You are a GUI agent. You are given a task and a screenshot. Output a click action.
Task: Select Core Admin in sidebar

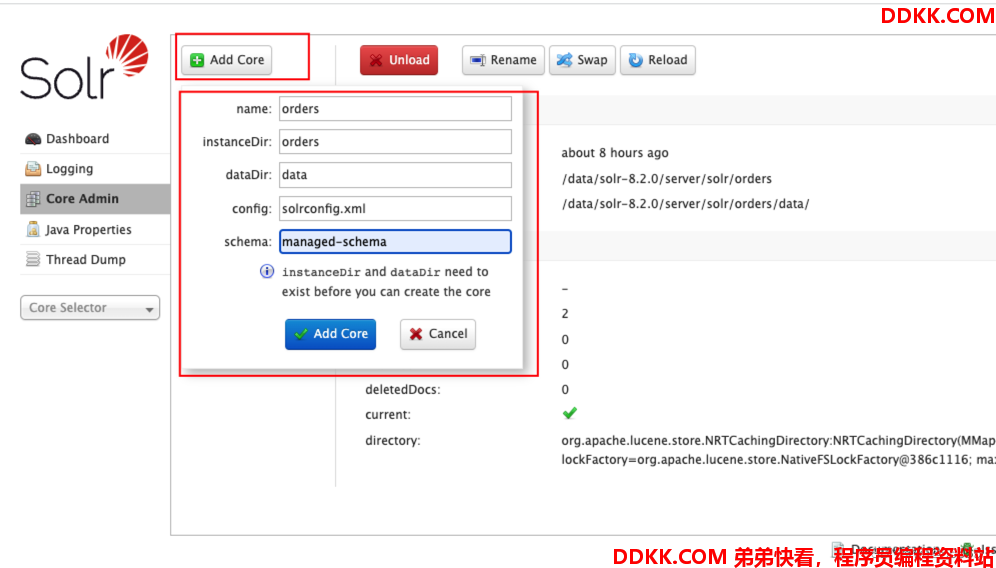point(95,199)
